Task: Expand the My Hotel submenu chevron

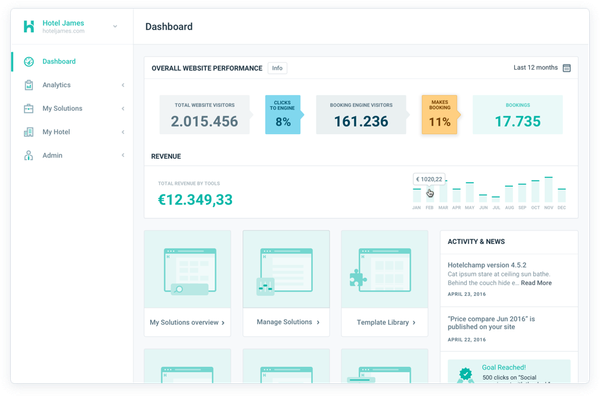Action: coord(123,132)
